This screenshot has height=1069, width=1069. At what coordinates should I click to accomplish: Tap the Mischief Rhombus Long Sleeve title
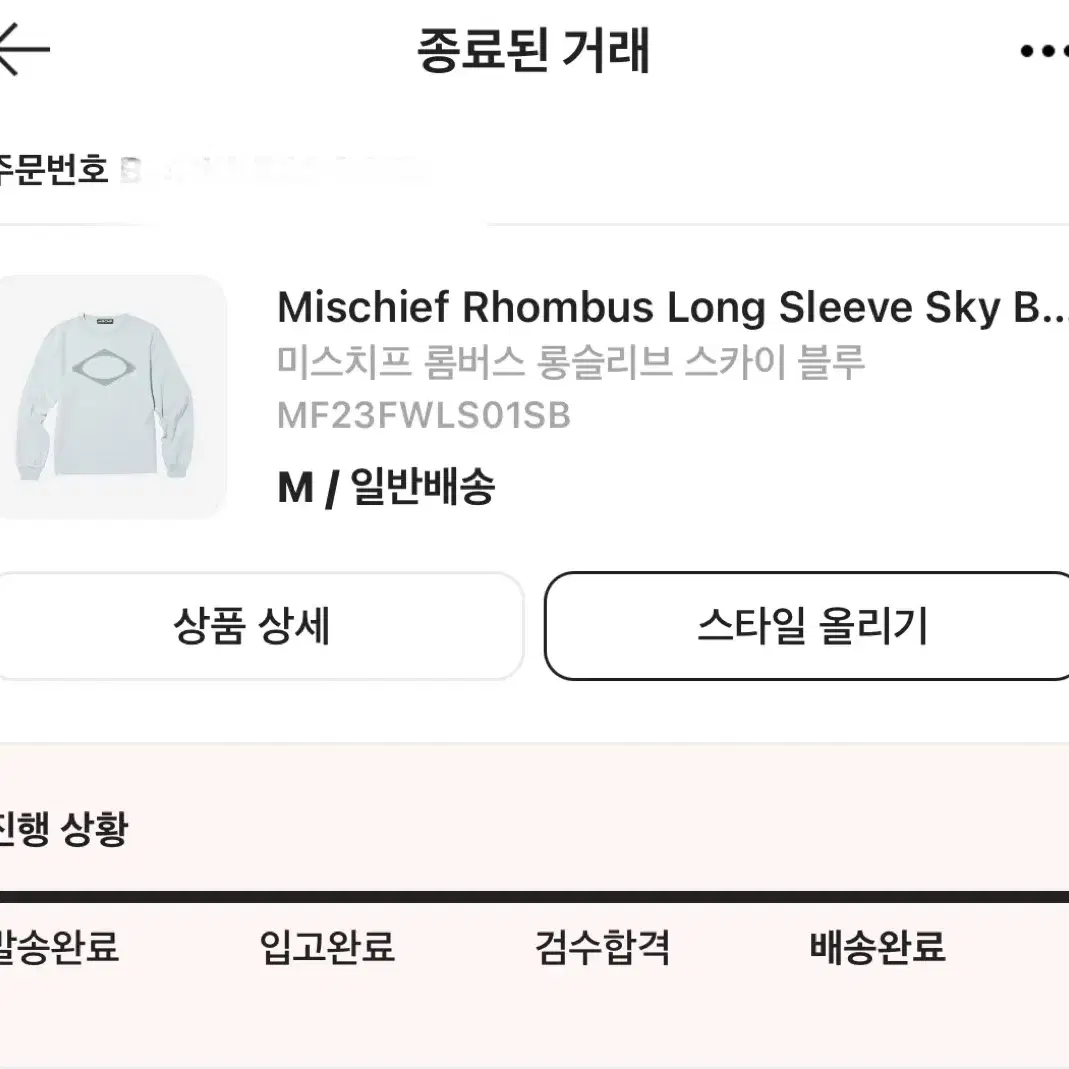tap(672, 307)
